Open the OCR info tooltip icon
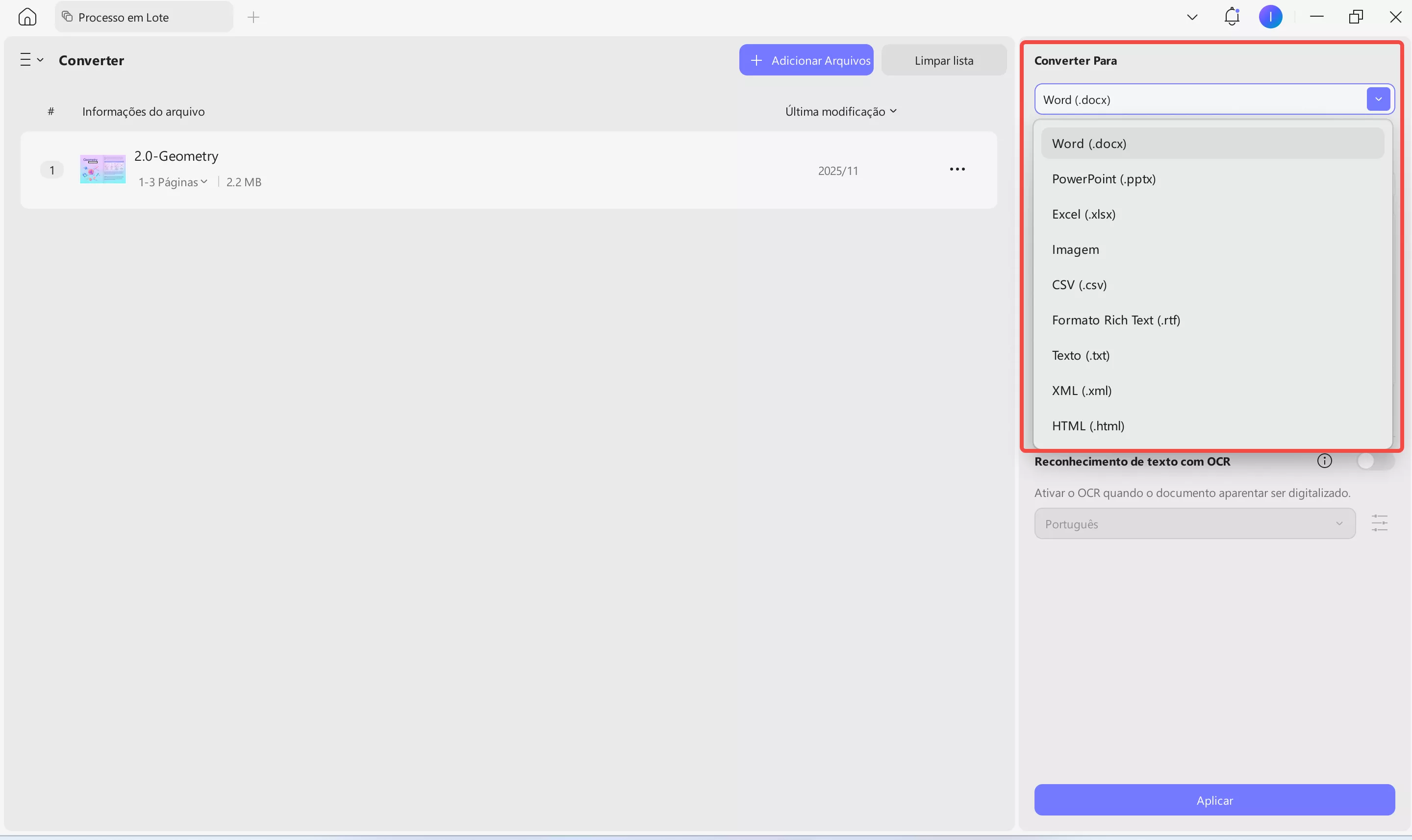Image resolution: width=1412 pixels, height=840 pixels. pyautogui.click(x=1324, y=461)
